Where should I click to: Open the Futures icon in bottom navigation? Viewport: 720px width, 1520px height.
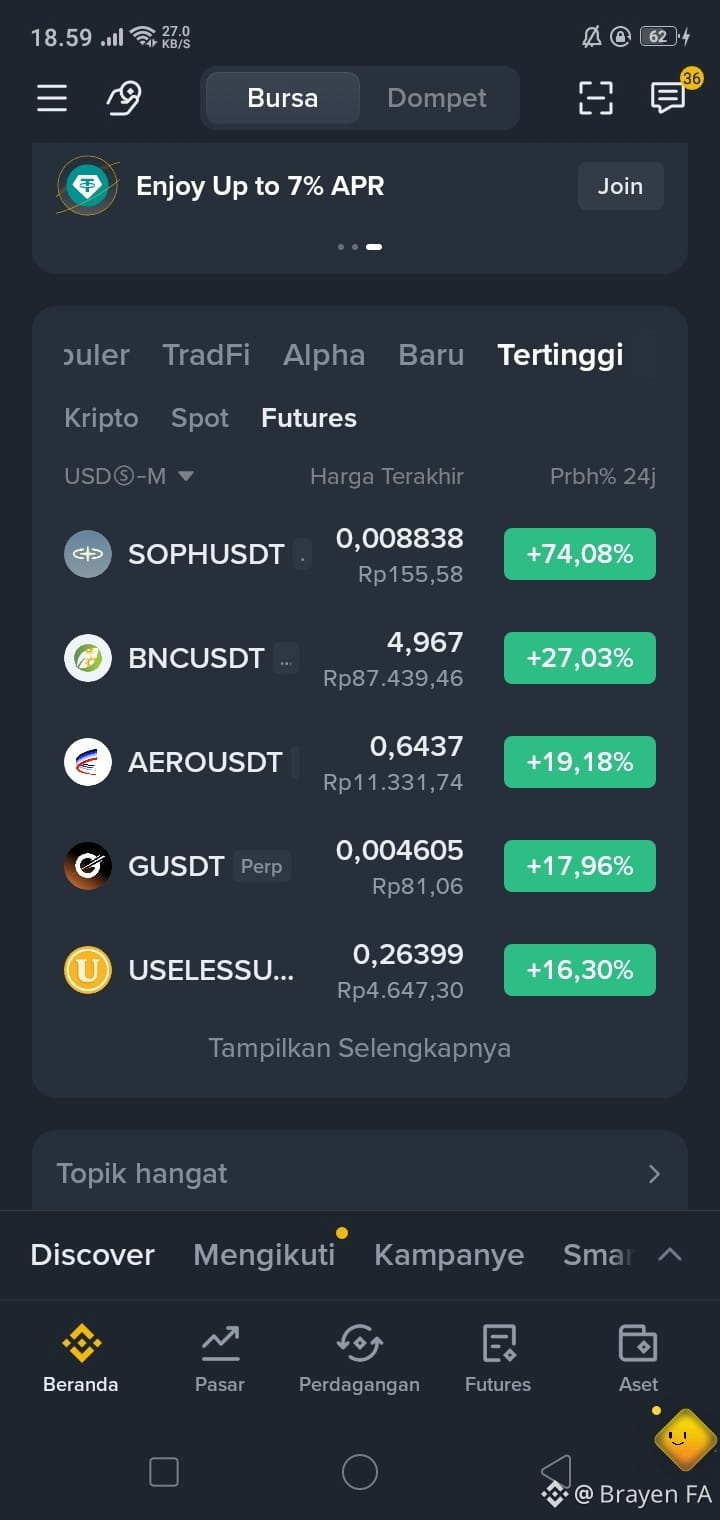[x=498, y=1344]
